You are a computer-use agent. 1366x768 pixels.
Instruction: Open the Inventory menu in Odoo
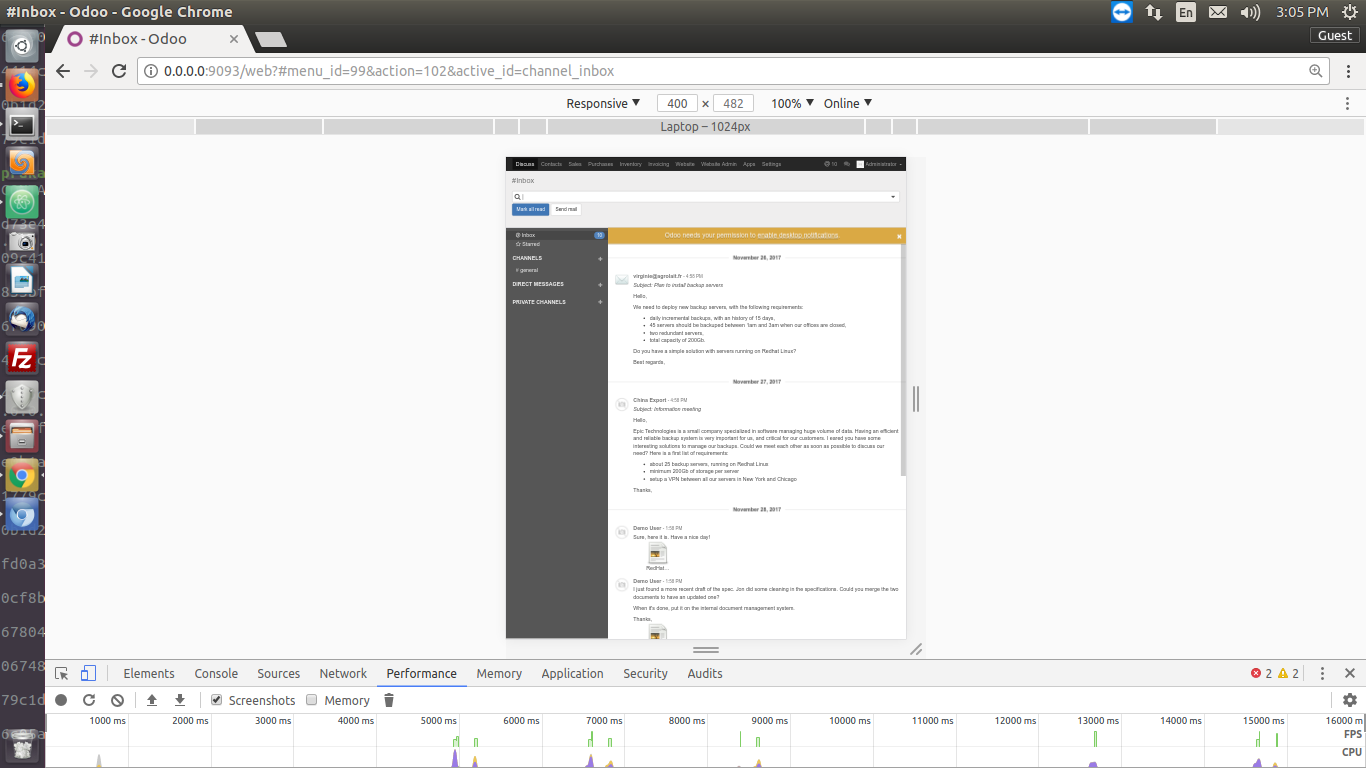click(631, 164)
